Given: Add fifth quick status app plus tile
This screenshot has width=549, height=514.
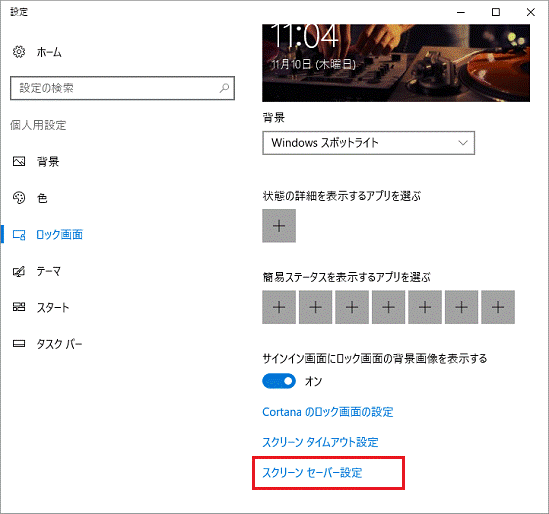Looking at the screenshot, I should point(425,307).
